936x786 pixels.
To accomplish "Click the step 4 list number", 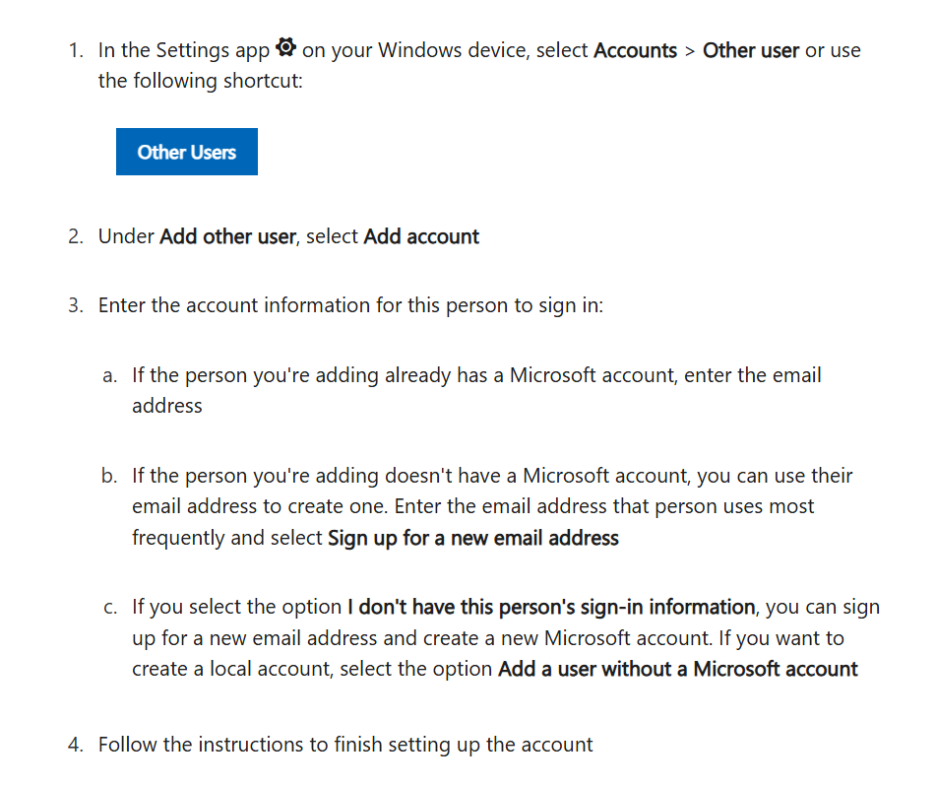I will pos(76,745).
